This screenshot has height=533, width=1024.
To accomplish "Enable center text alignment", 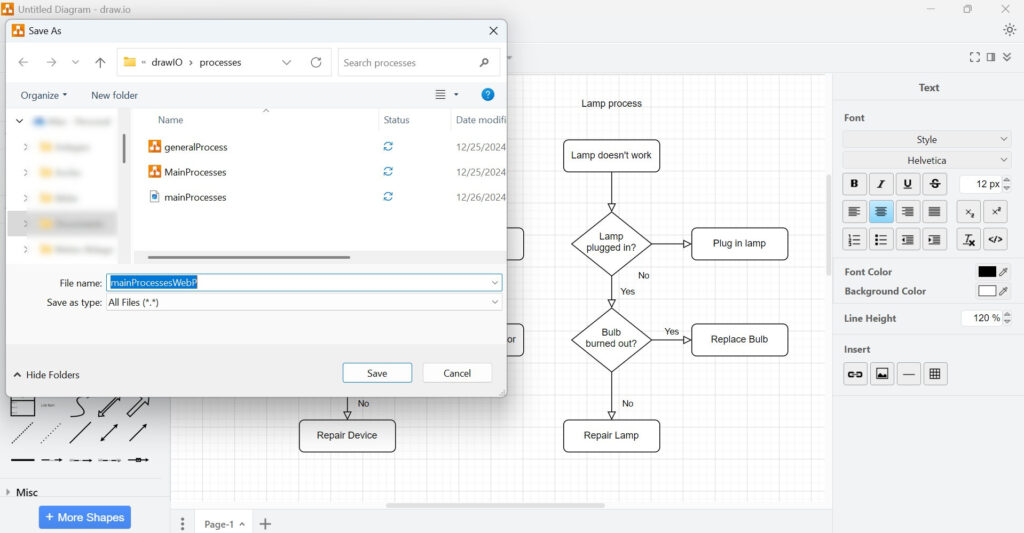I will pyautogui.click(x=881, y=212).
